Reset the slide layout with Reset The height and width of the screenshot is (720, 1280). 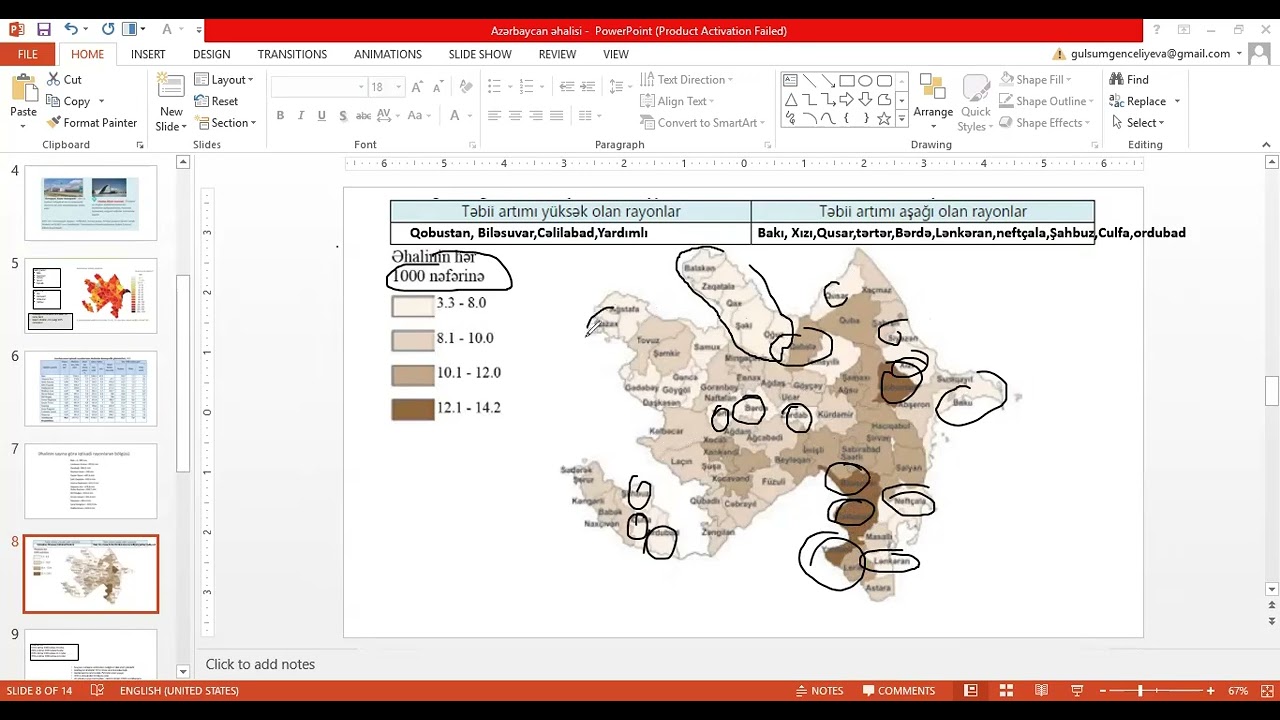coord(216,101)
